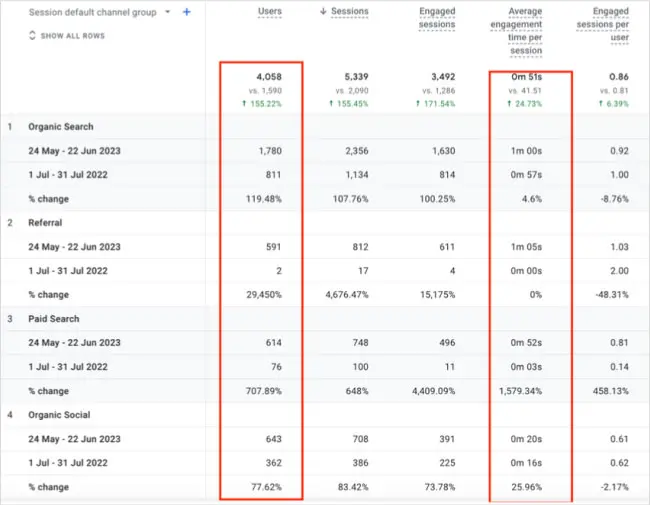Click the blue plus add dimension icon
This screenshot has height=505, width=650.
(x=187, y=12)
